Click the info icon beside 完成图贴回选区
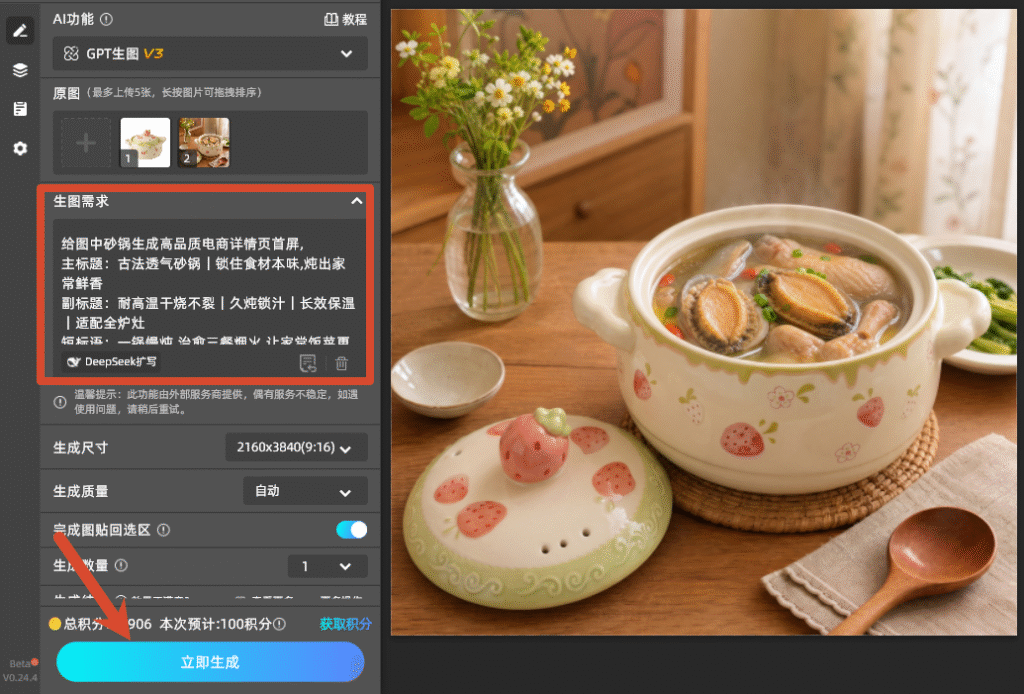This screenshot has height=694, width=1024. [x=164, y=530]
